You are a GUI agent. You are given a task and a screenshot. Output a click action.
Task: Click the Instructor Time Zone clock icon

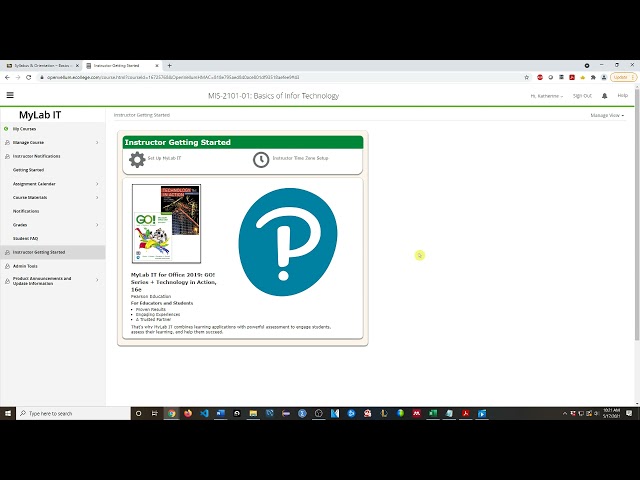pos(261,160)
